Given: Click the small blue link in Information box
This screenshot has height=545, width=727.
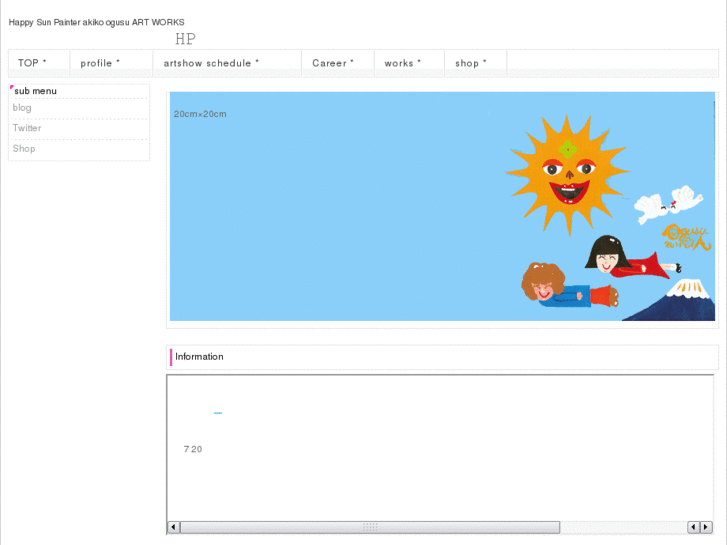Looking at the screenshot, I should pos(218,413).
